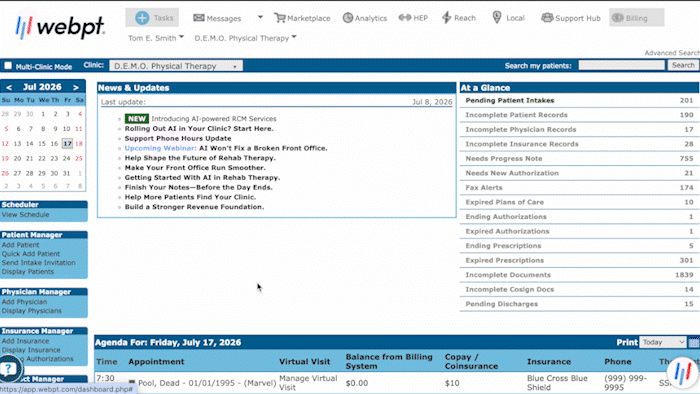Open the Support Hub icon
The image size is (700, 394).
(x=547, y=18)
